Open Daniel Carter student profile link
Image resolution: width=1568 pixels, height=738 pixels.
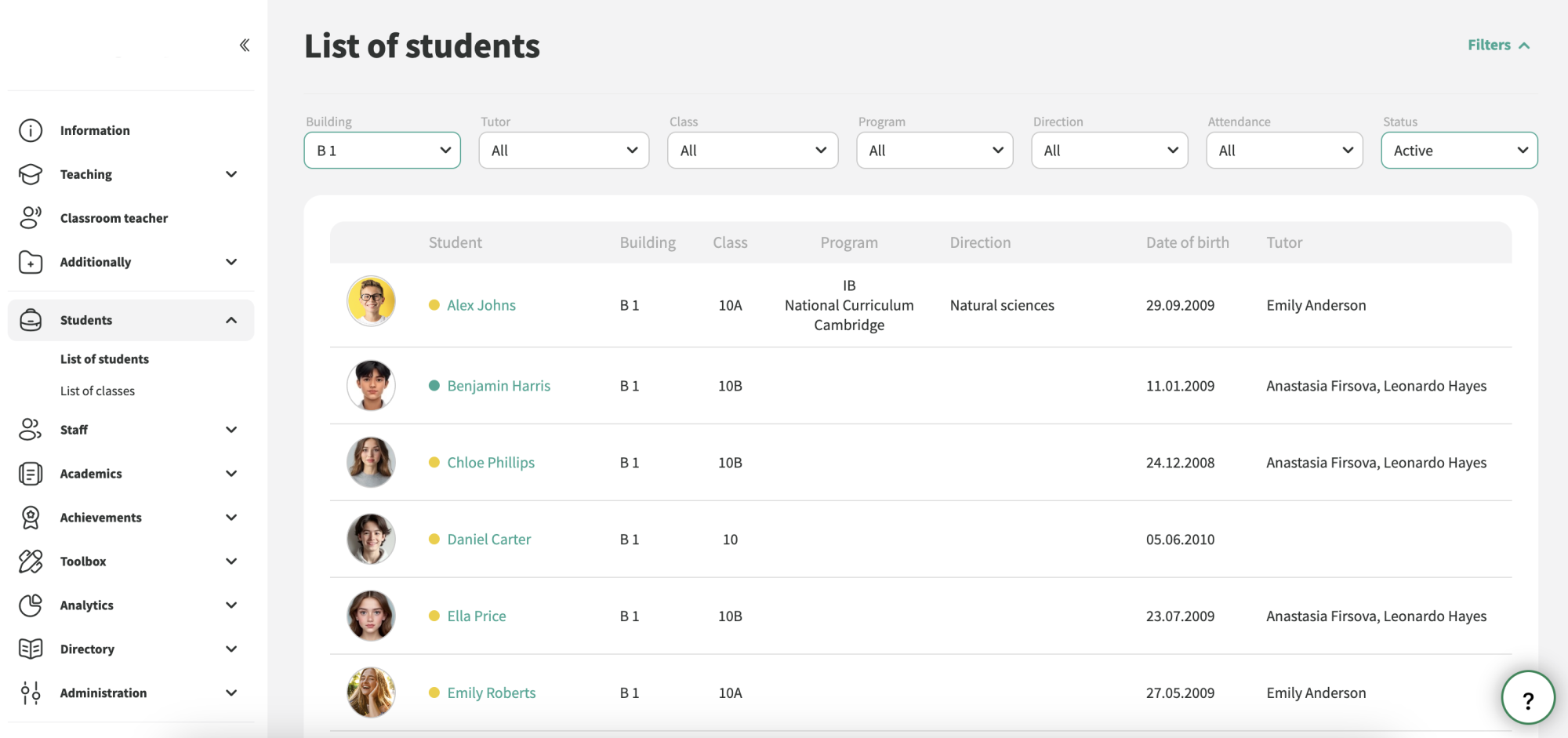pyautogui.click(x=489, y=540)
